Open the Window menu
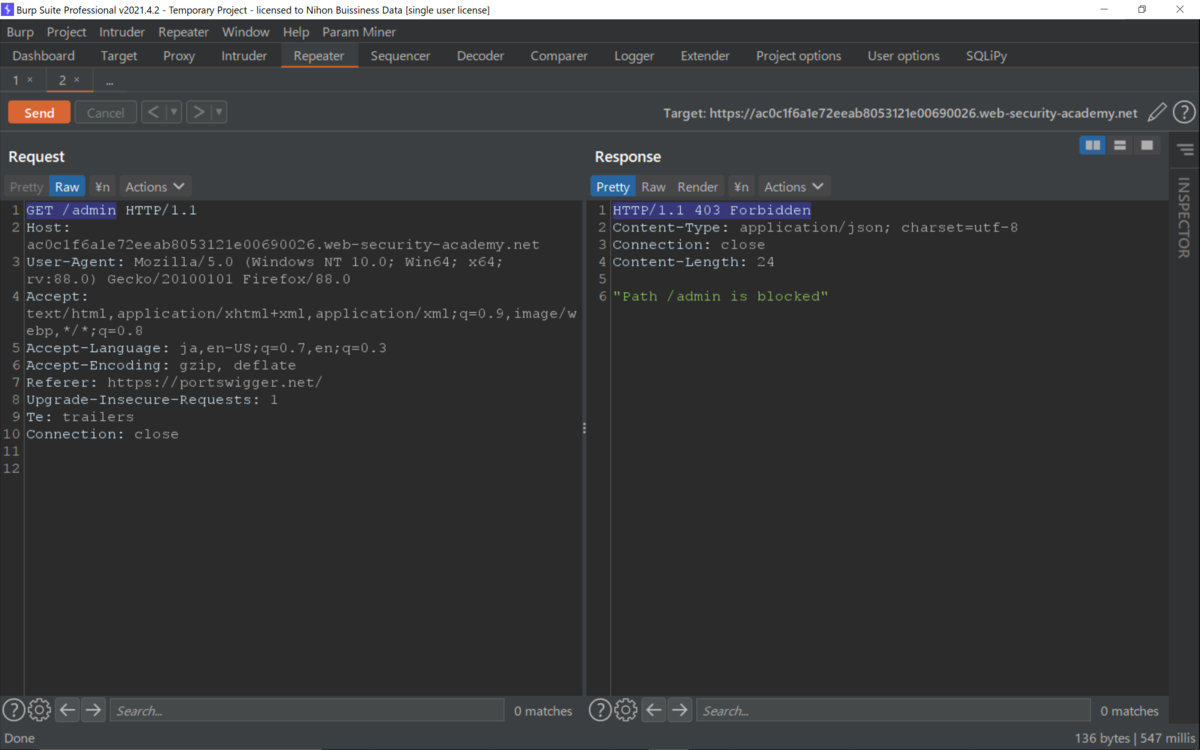The width and height of the screenshot is (1200, 750). click(246, 32)
